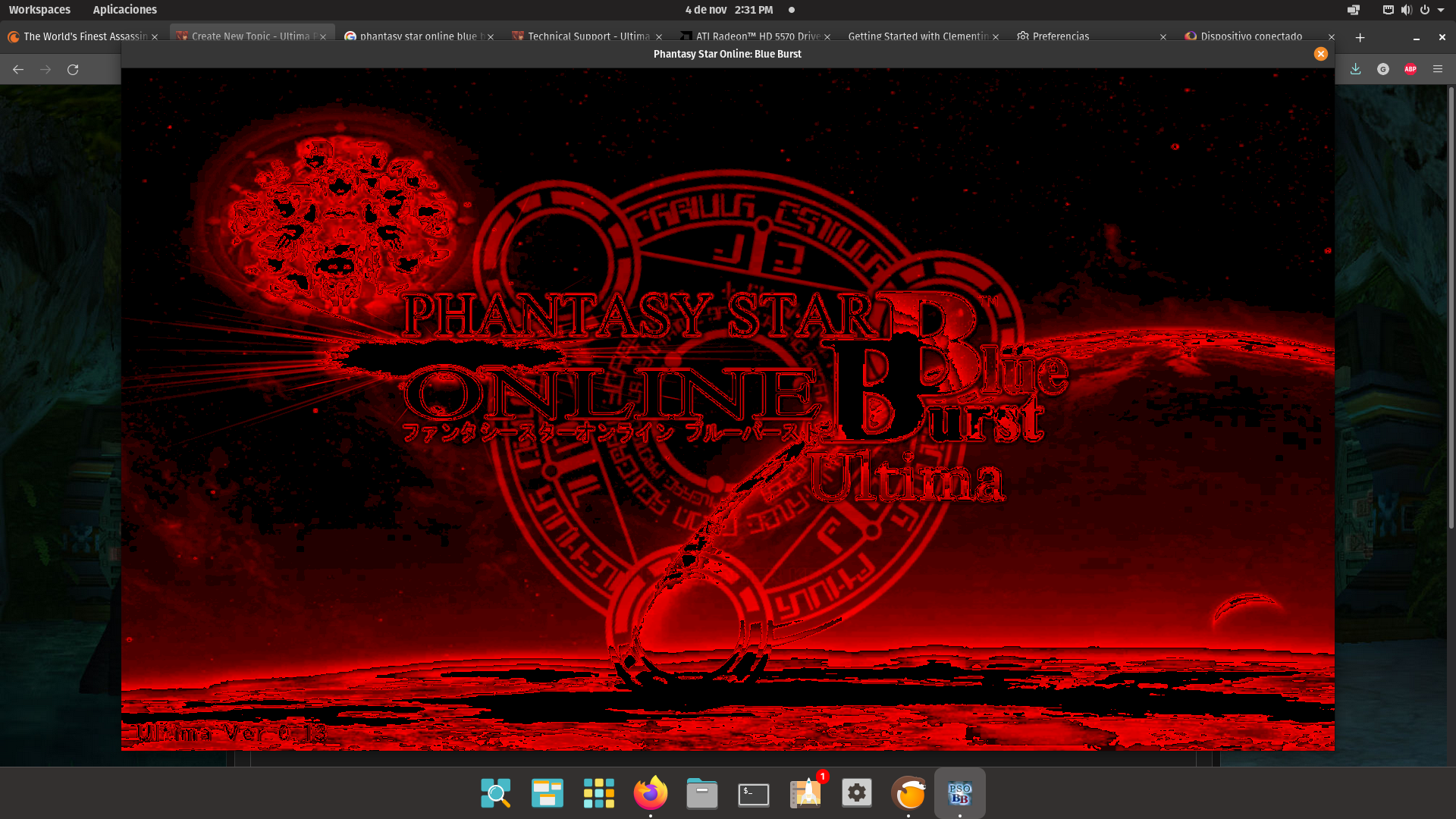
Task: Open the Aplicaciones menu
Action: click(124, 10)
